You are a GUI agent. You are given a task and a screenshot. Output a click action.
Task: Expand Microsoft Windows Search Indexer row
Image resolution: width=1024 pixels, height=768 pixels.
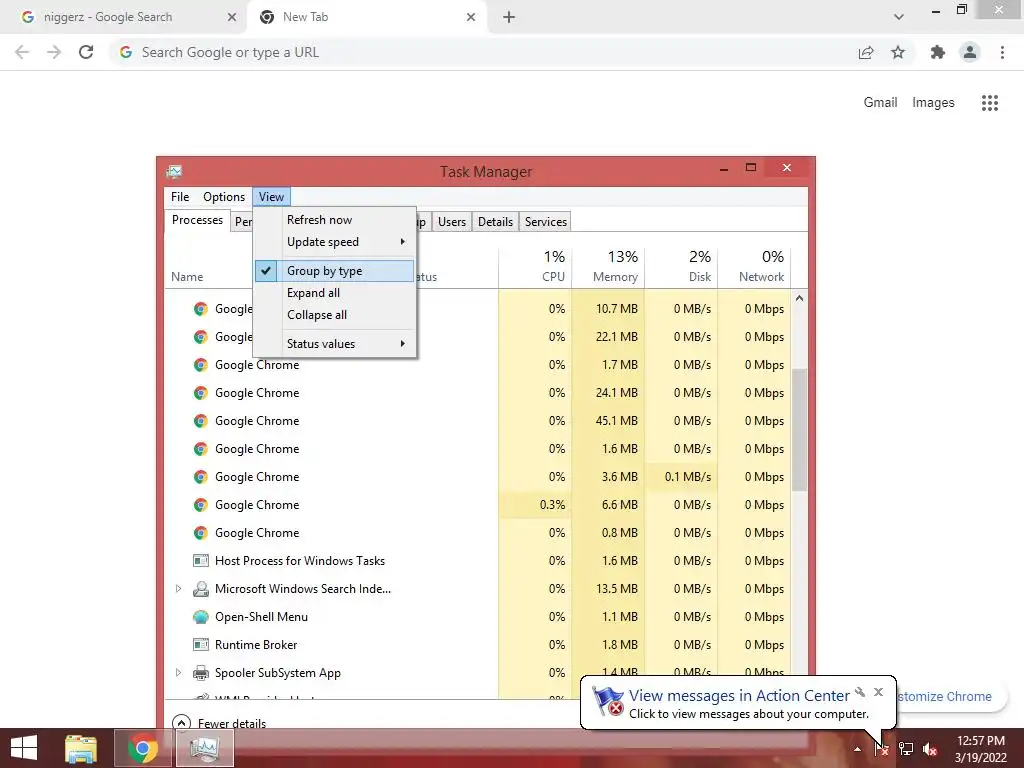[178, 588]
